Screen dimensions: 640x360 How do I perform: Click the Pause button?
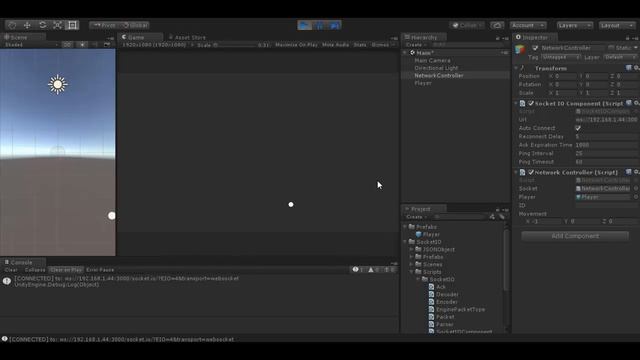point(319,25)
